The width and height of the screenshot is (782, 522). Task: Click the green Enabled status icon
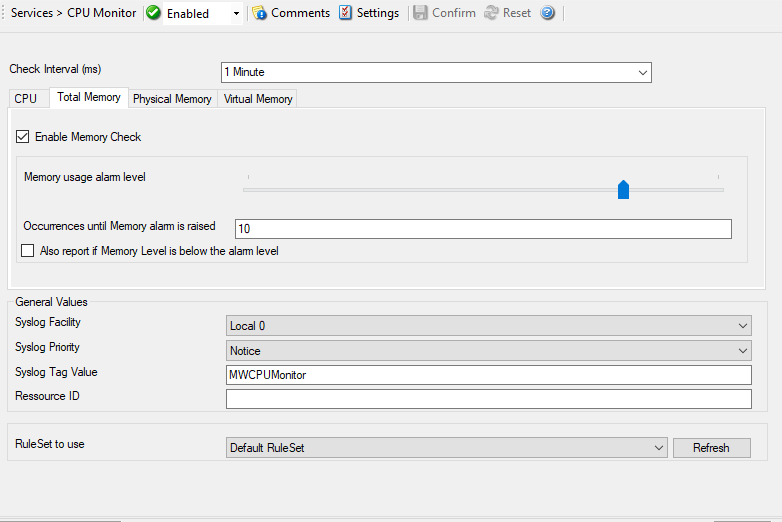[154, 13]
